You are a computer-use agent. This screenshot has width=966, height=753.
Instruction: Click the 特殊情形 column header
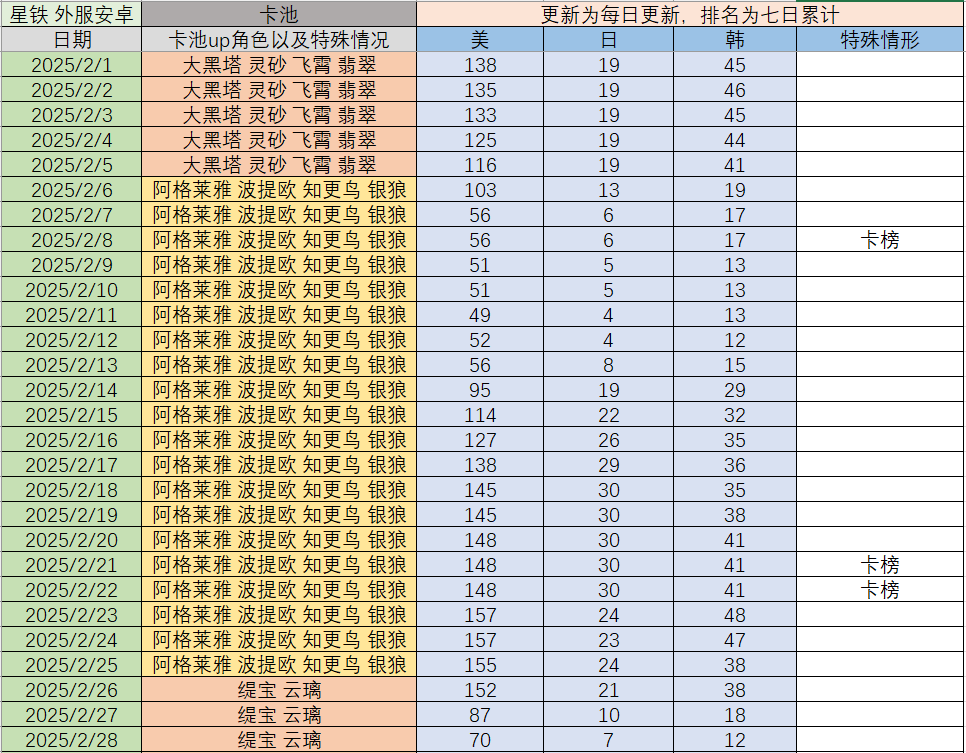click(880, 40)
